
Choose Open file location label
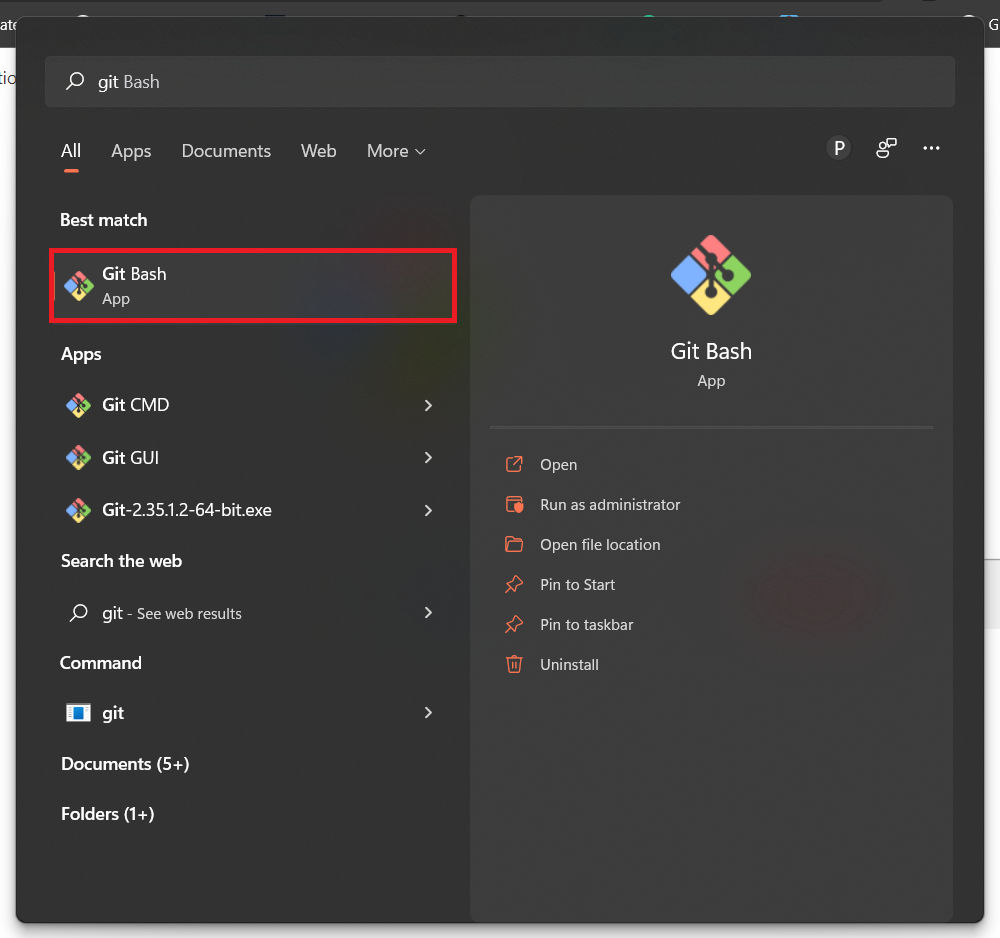[x=600, y=545]
